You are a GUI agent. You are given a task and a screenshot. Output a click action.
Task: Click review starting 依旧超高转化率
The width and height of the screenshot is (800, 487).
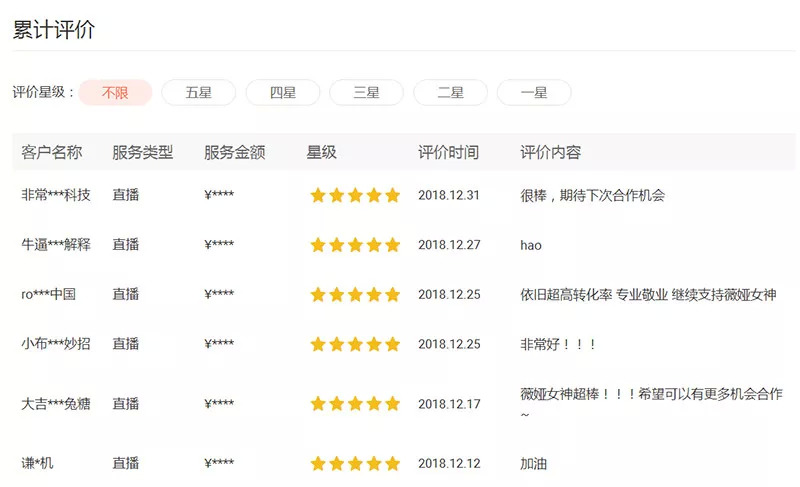648,294
